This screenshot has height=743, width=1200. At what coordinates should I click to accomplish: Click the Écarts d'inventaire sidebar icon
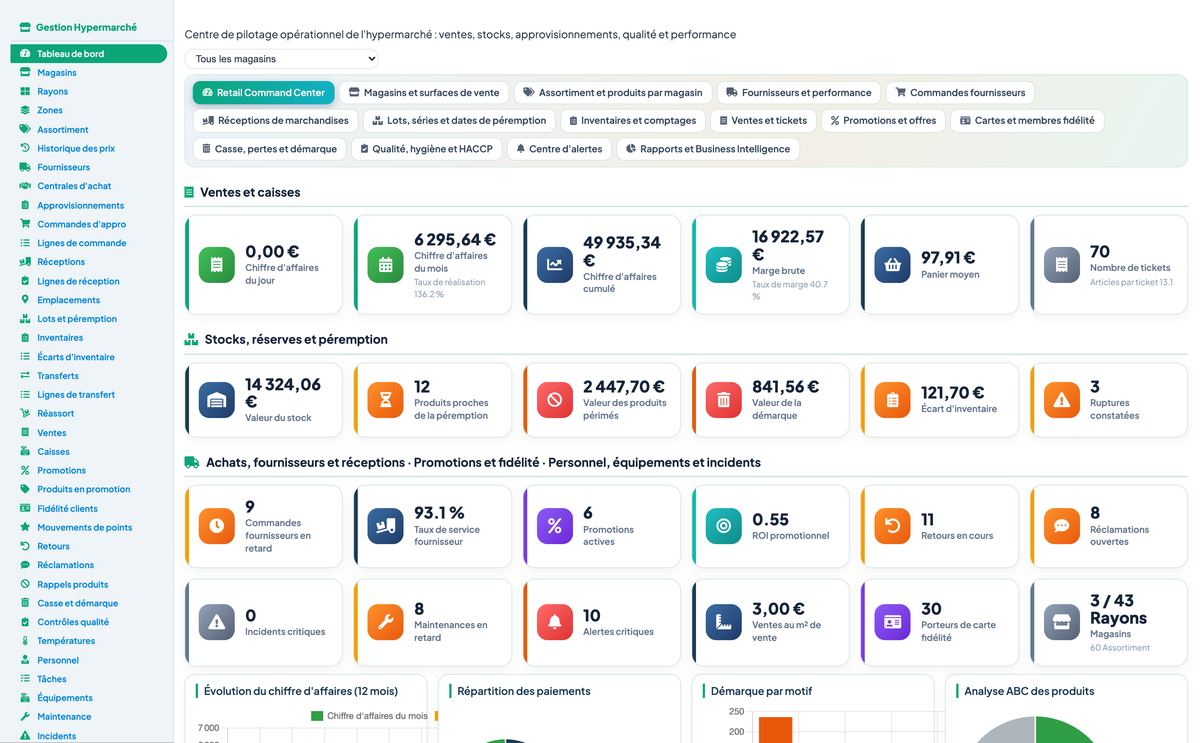pos(25,357)
